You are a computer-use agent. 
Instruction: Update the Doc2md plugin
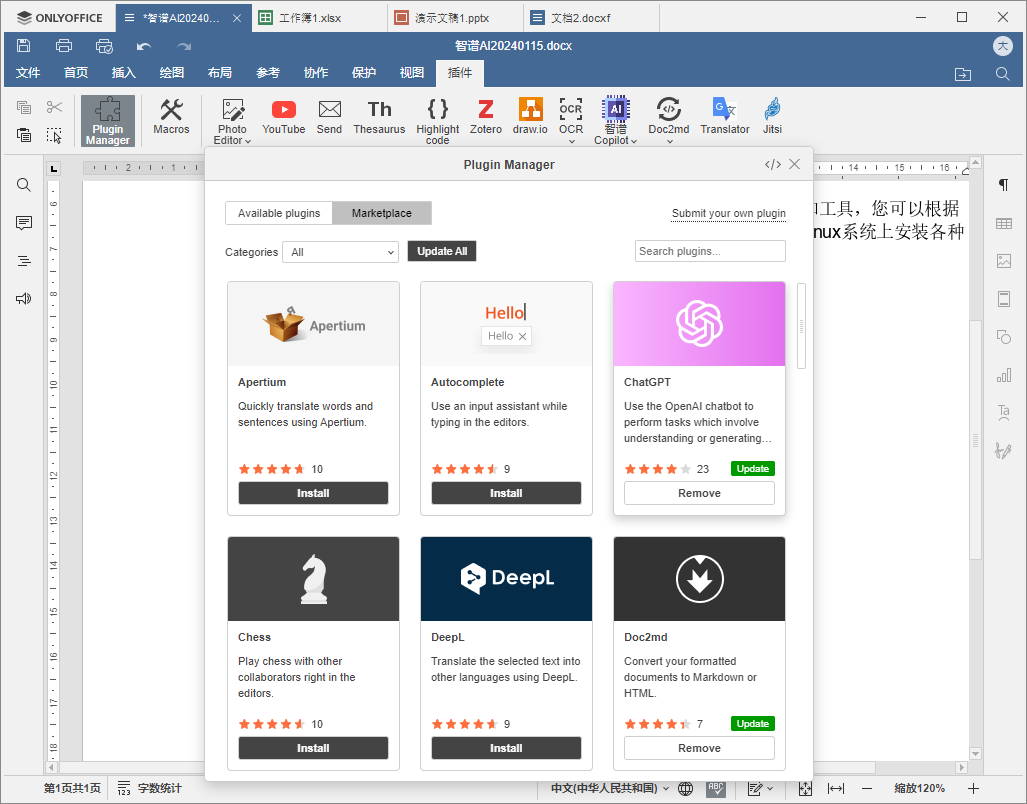753,723
